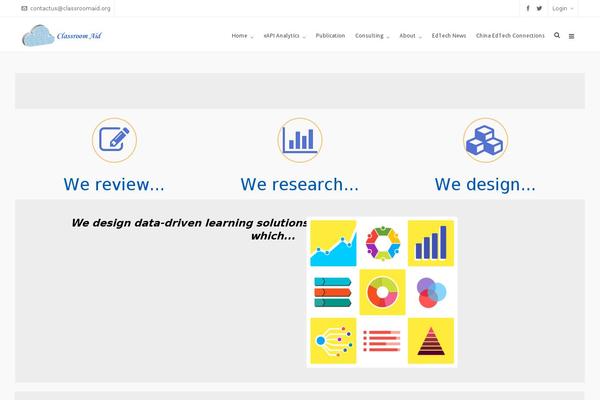Viewport: 600px width, 400px height.
Task: Open the Publication menu item
Action: pyautogui.click(x=330, y=35)
